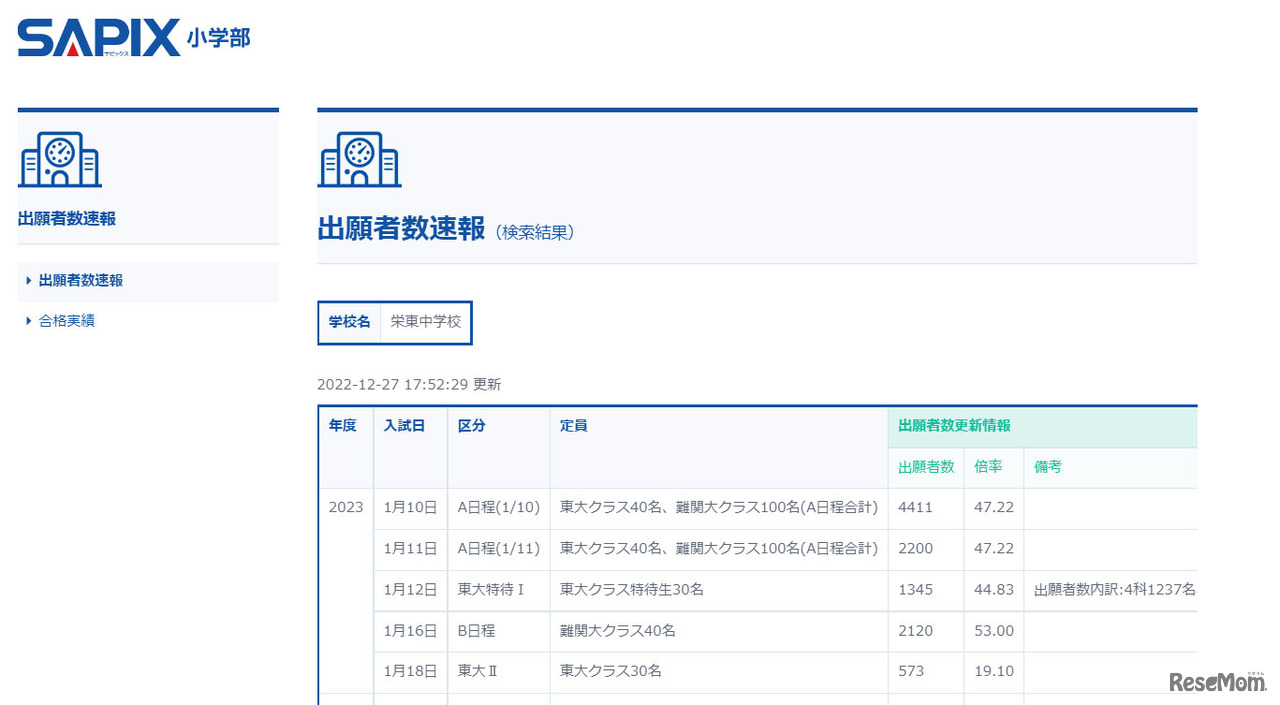Click the 倍率 sub-column header
Screen dimensions: 1280x705
(x=988, y=467)
